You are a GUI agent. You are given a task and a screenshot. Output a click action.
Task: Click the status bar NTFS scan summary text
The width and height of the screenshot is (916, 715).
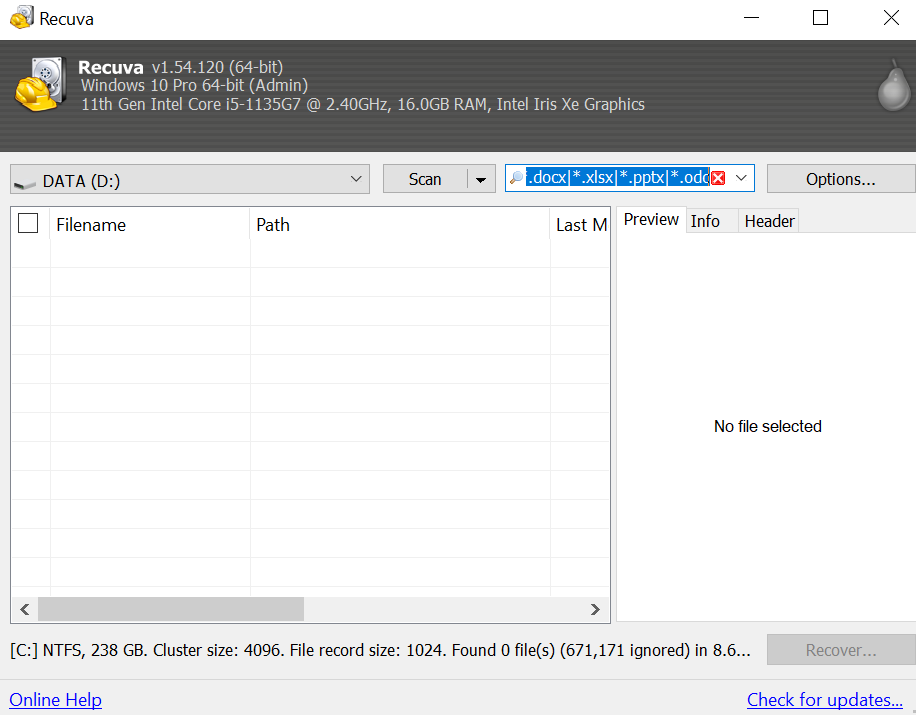380,650
